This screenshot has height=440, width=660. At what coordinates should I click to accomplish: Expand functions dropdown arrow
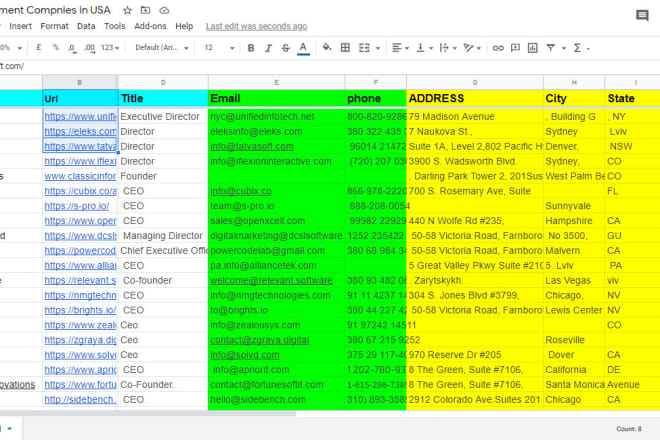588,49
